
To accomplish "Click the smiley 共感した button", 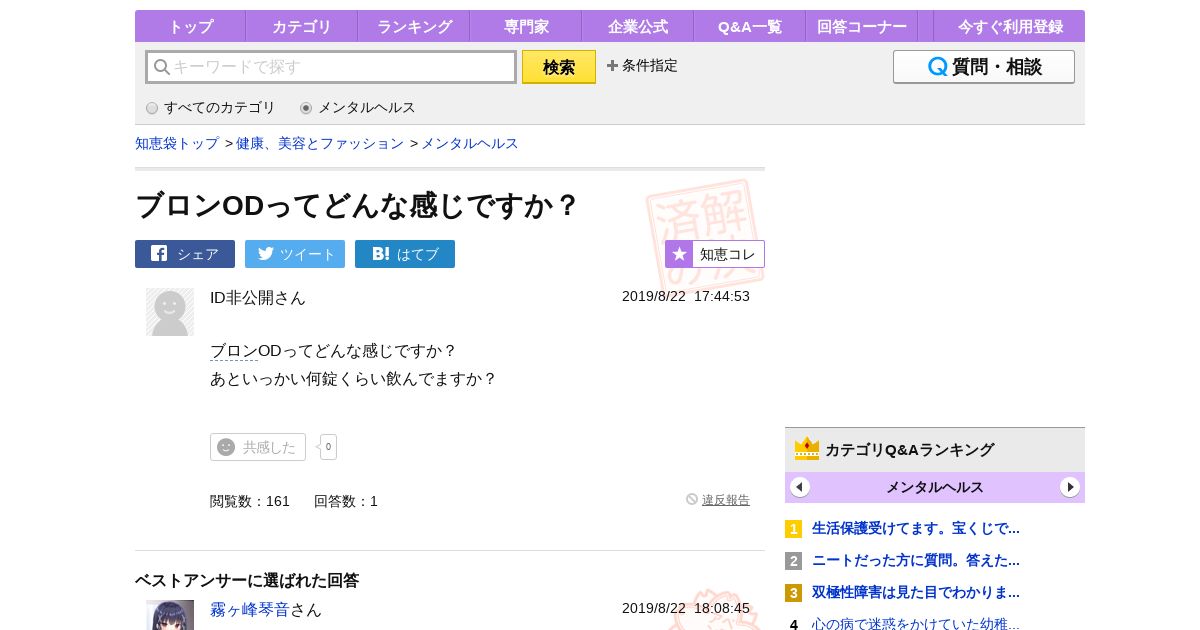I will (258, 447).
